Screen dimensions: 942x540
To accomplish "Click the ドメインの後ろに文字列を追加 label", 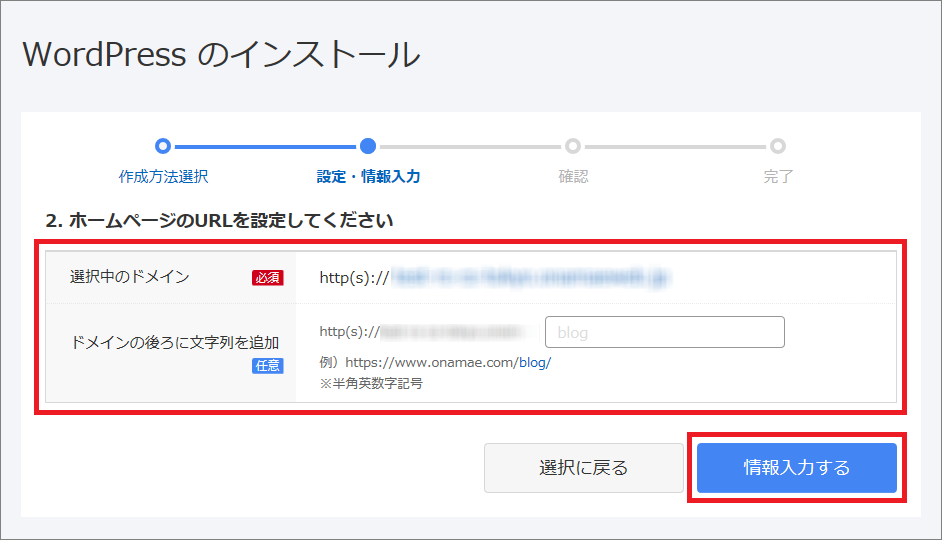I will (175, 342).
